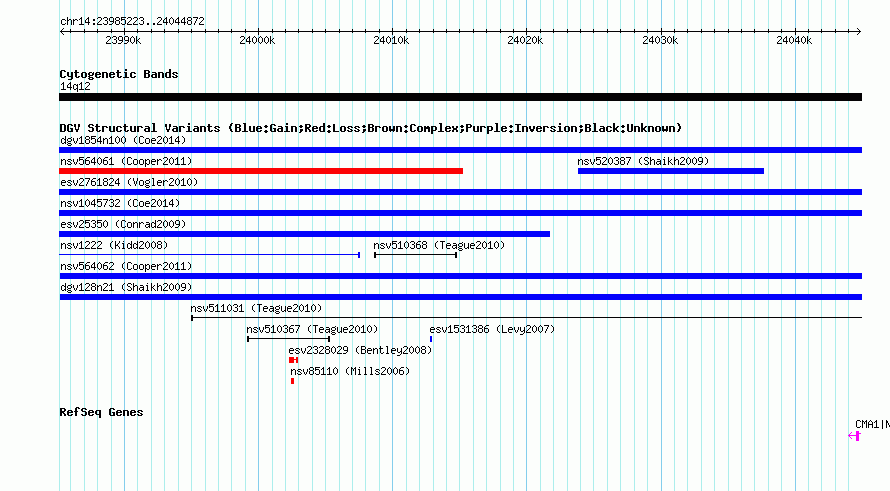The image size is (890, 491).
Task: Click the nsv510367 (Teague2010) black span
Action: click(288, 339)
